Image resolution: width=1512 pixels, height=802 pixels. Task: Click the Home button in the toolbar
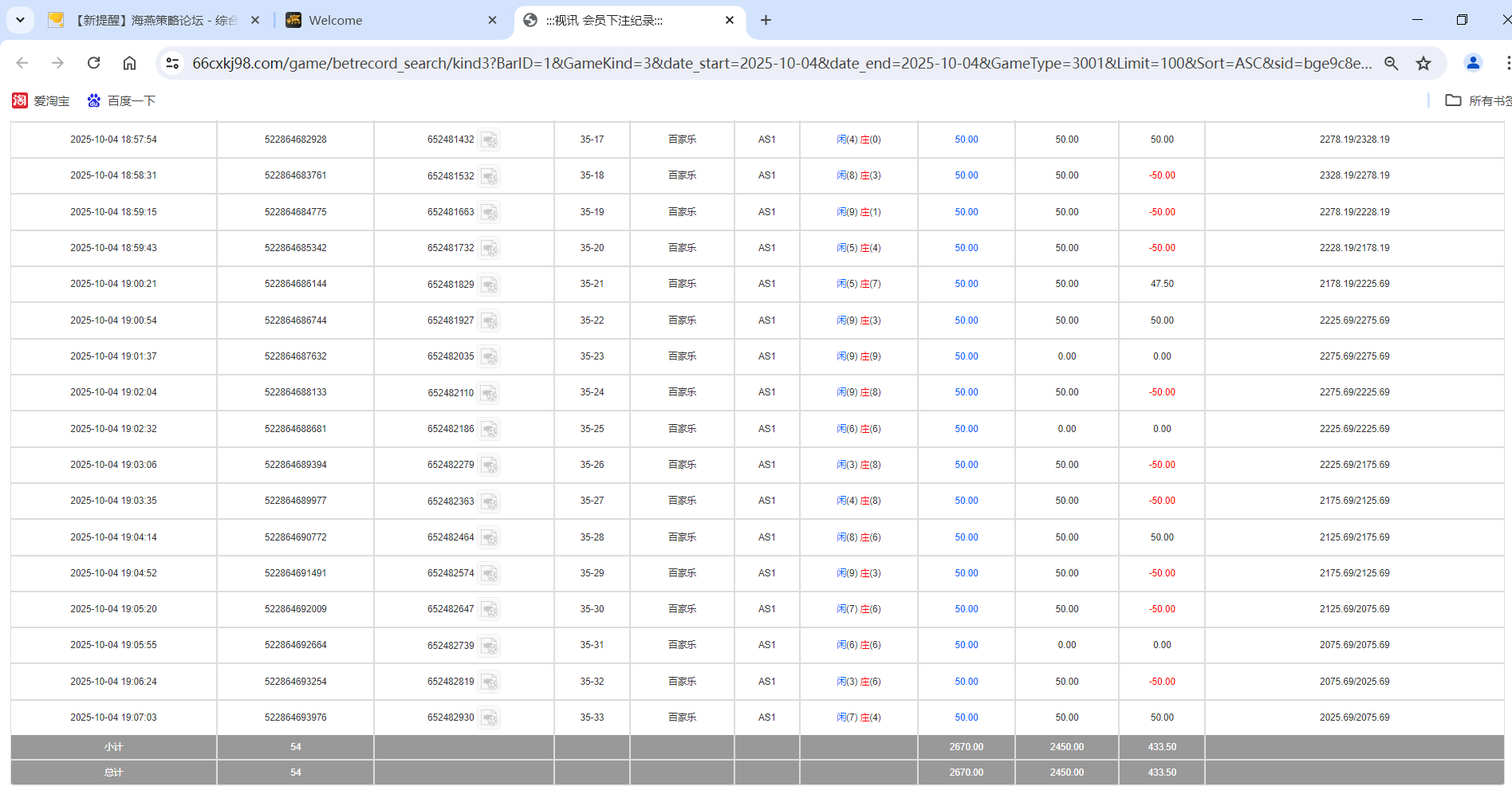[129, 62]
